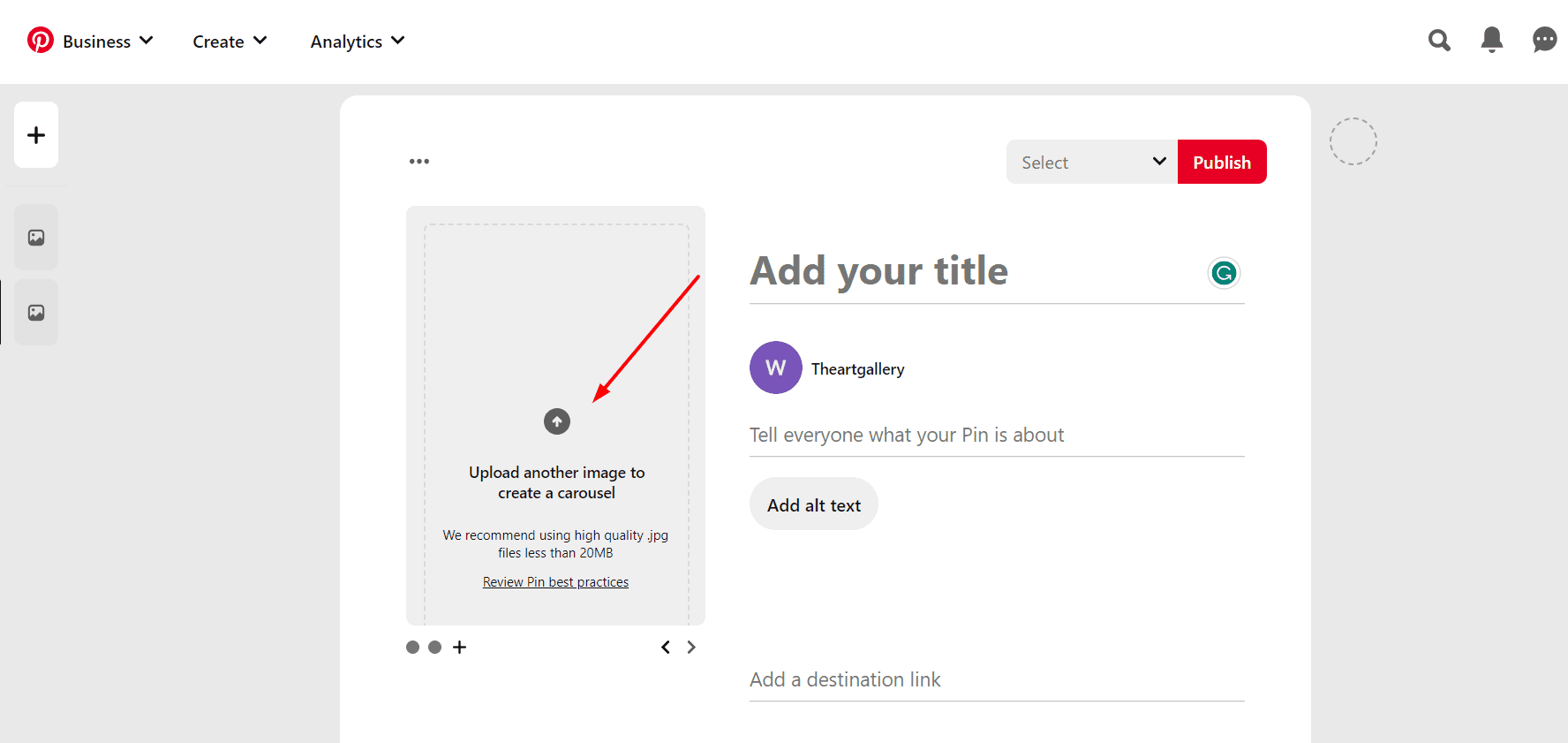
Task: Select the second carousel dot indicator
Action: point(434,648)
